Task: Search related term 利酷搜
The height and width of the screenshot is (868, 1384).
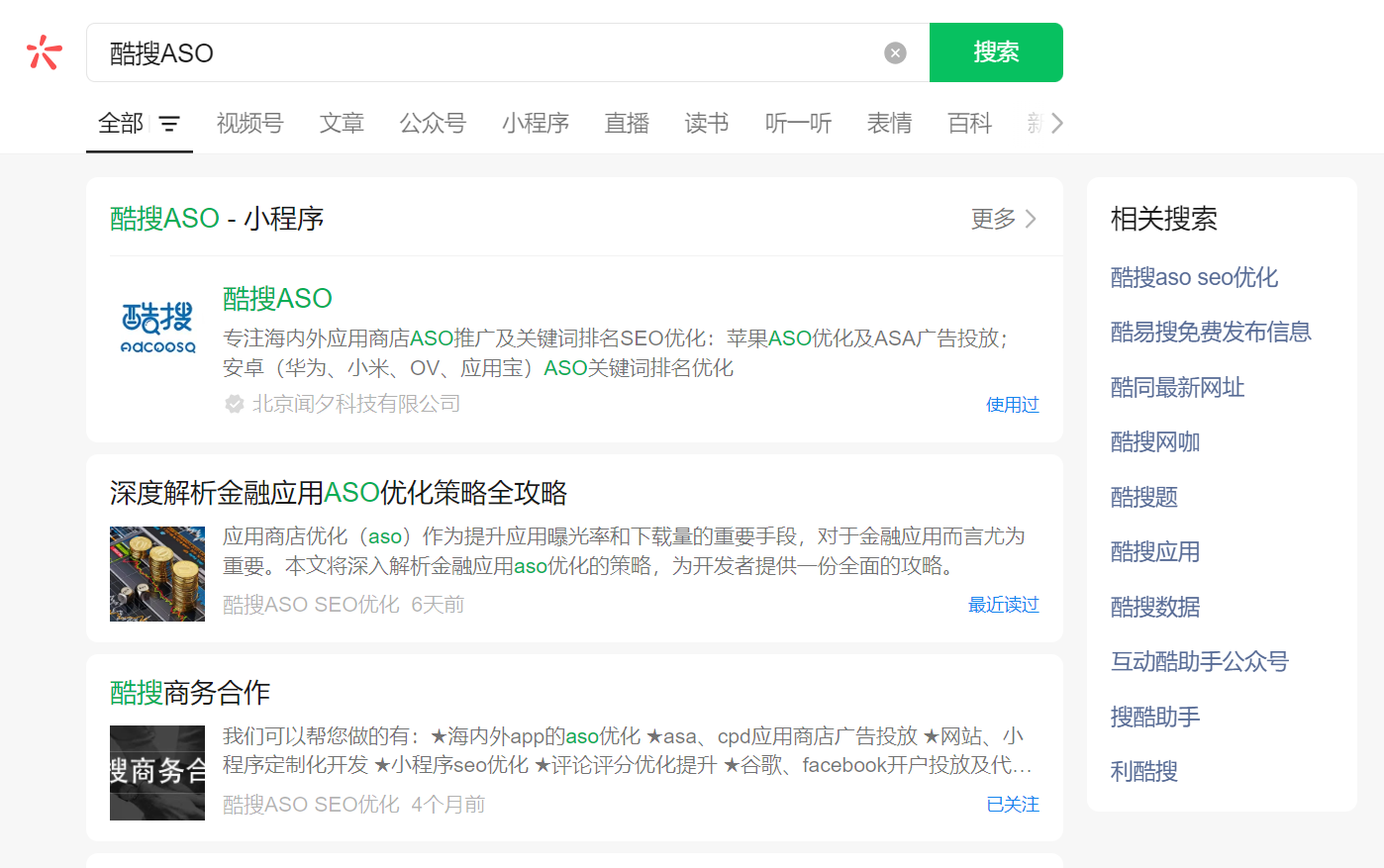Action: coord(1144,771)
